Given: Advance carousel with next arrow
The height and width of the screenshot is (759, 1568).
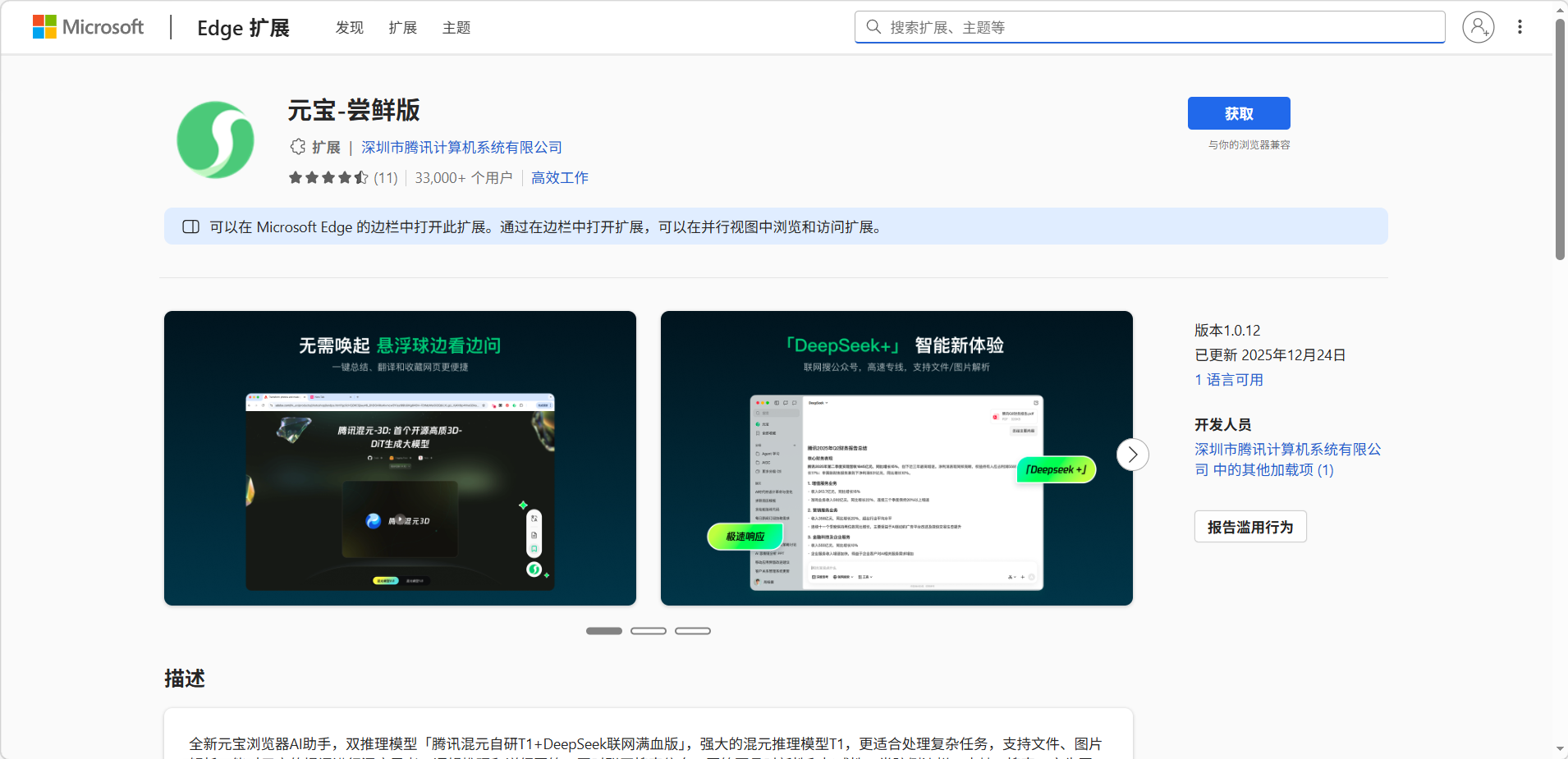Looking at the screenshot, I should 1132,455.
